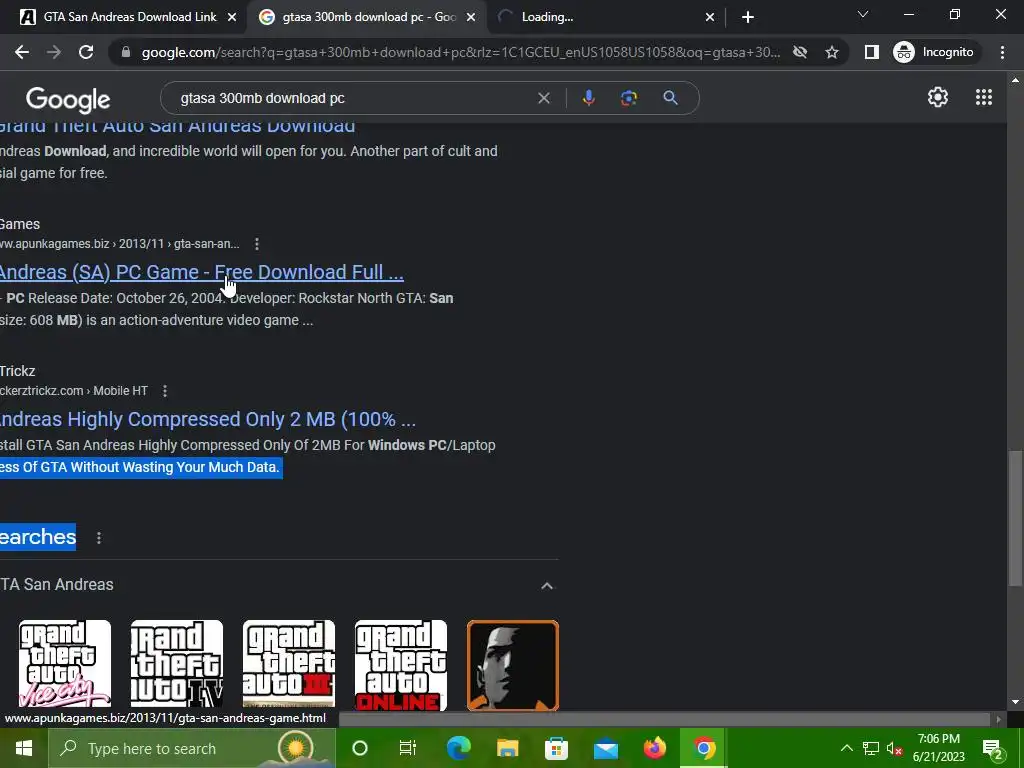Open the Mail app from the taskbar
Screen dimensions: 1024x768
[x=606, y=748]
